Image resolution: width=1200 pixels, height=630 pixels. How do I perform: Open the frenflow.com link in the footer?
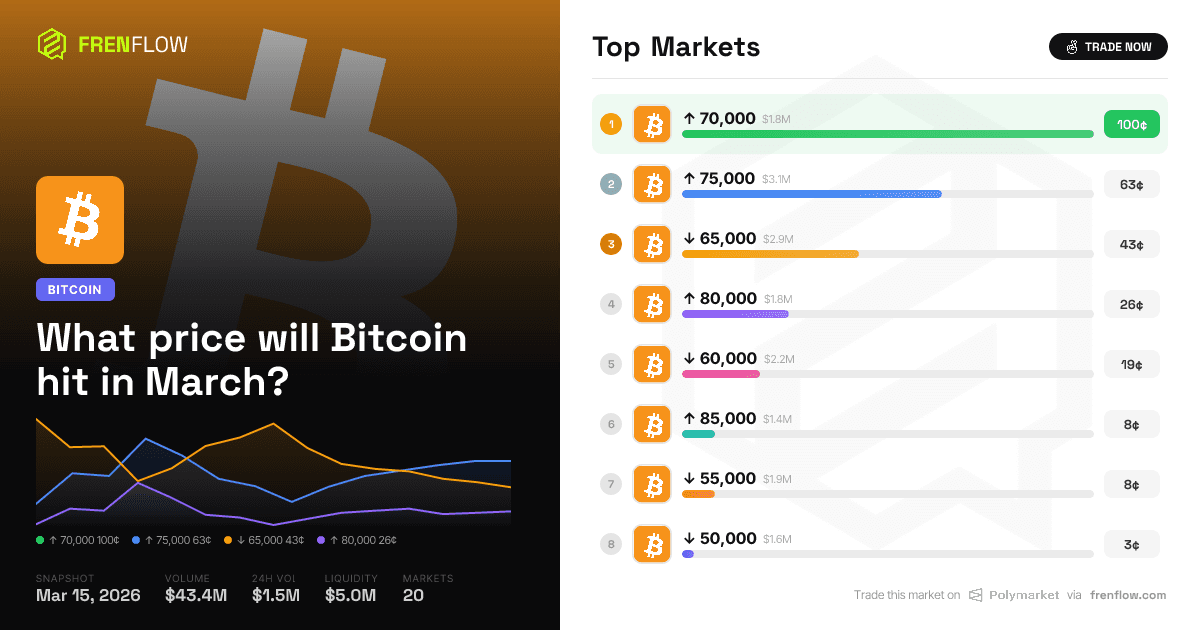pyautogui.click(x=1128, y=595)
